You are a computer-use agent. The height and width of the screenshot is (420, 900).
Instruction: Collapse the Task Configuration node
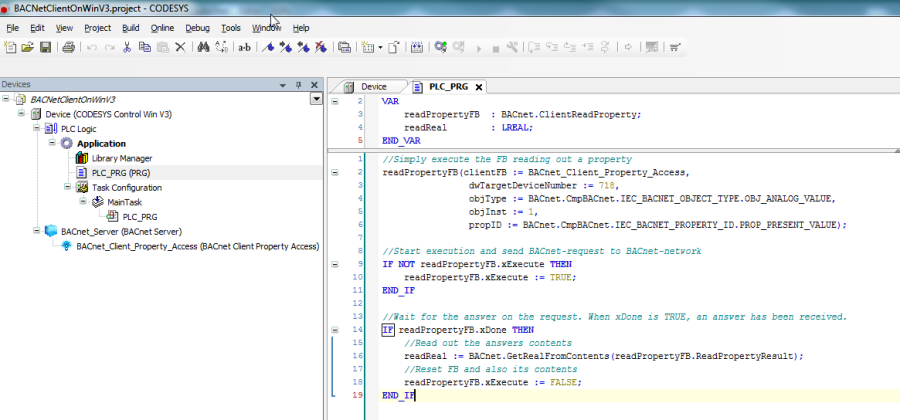click(x=68, y=187)
